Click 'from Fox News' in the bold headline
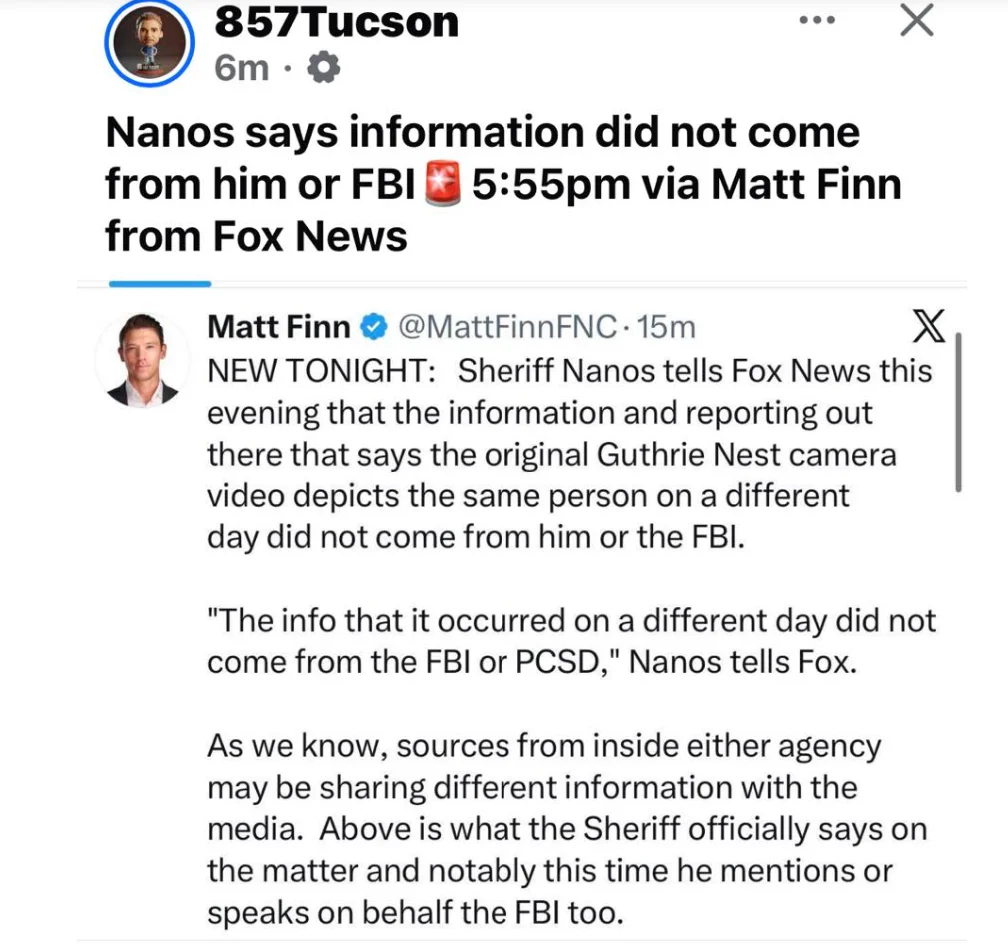The image size is (1008, 948). (x=256, y=236)
